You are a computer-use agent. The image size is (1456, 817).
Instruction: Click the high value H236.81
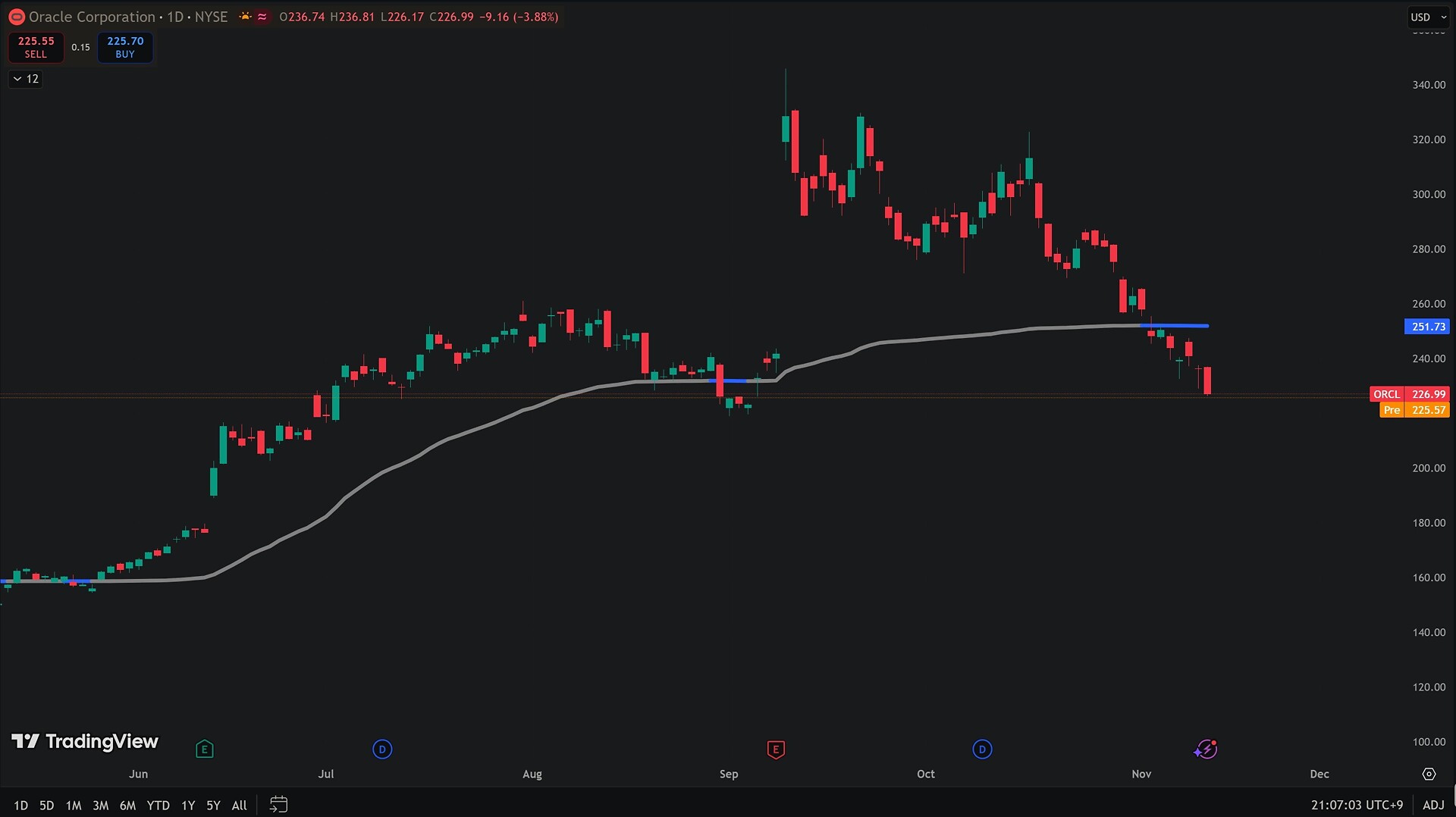[x=352, y=17]
